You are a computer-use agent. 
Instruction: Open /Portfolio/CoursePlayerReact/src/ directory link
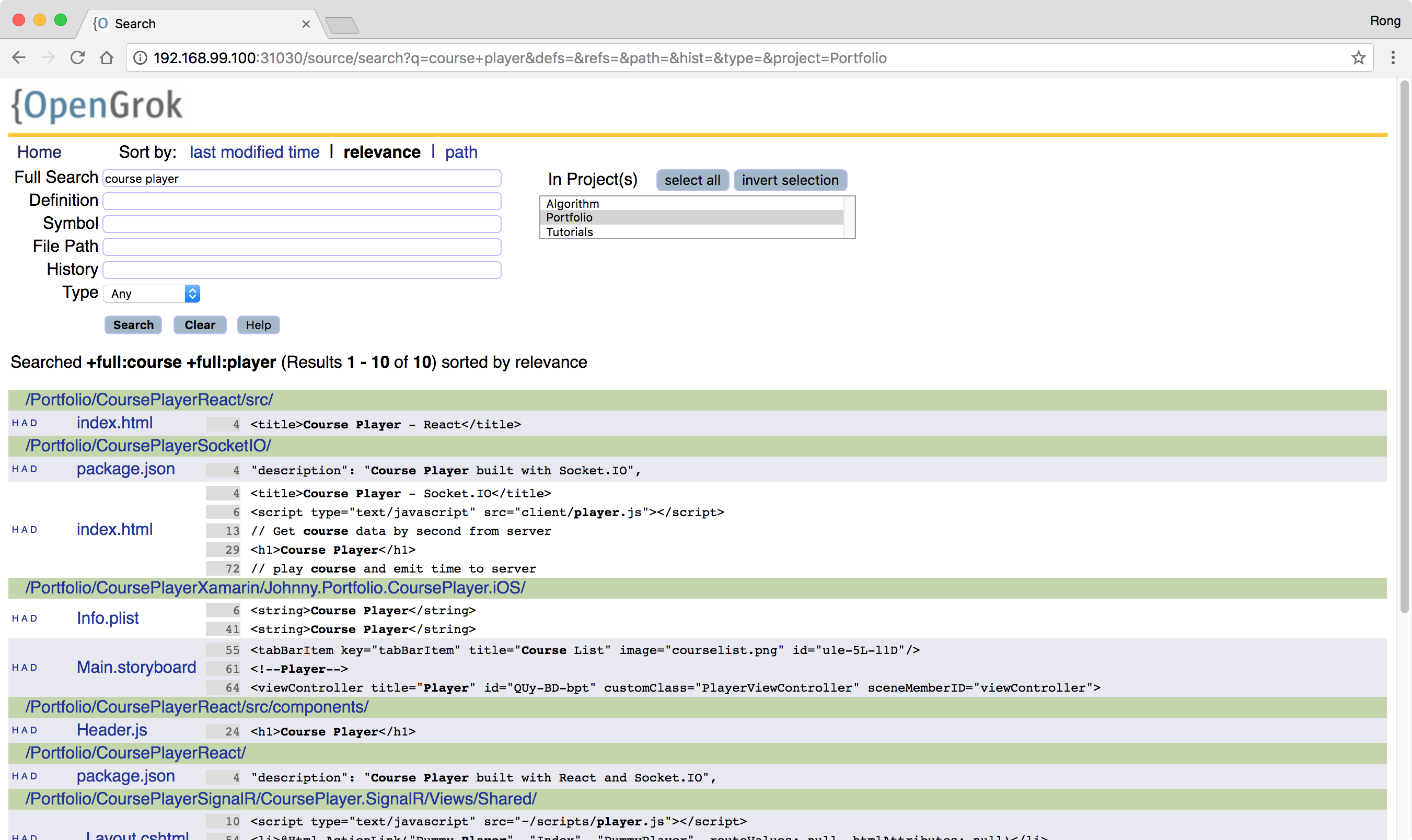click(x=149, y=400)
